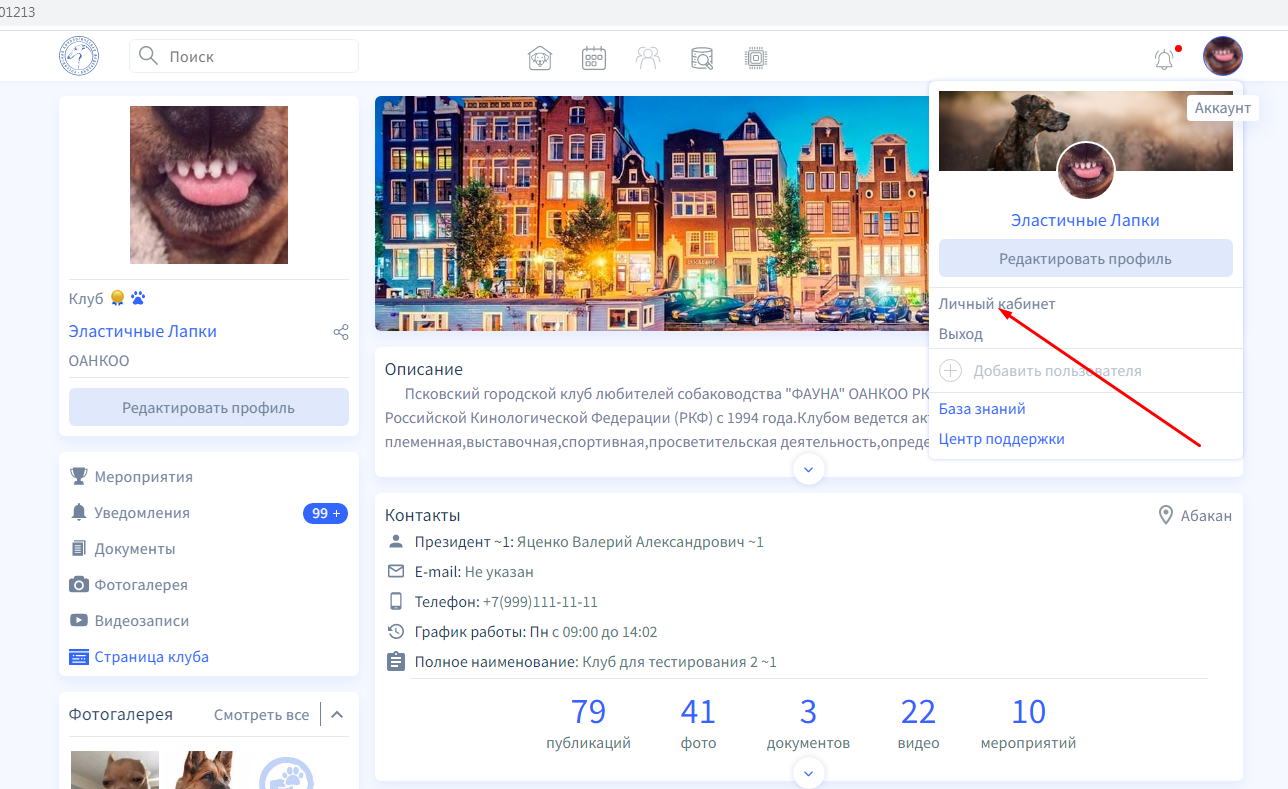Click the chip icon in top navigation
Viewport: 1288px width, 789px height.
pos(756,58)
